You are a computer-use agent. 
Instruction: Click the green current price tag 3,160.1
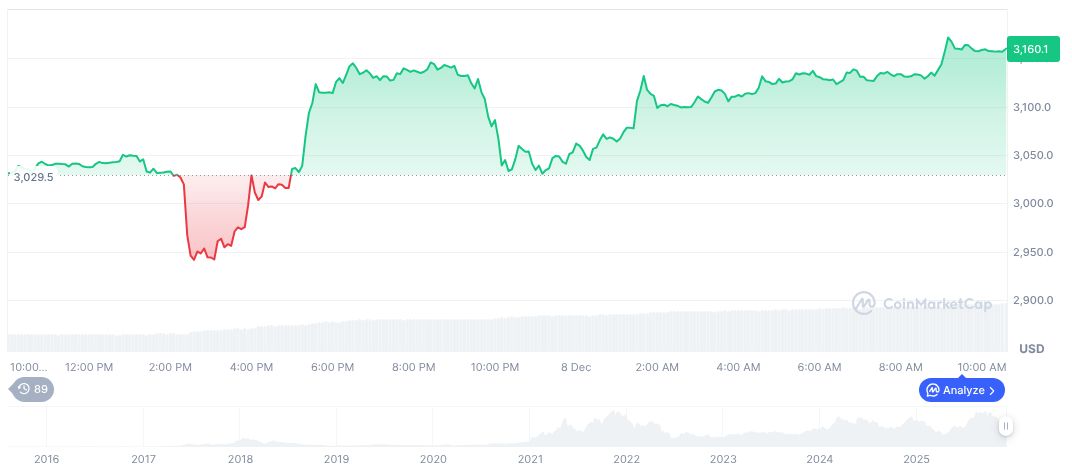click(x=1030, y=48)
